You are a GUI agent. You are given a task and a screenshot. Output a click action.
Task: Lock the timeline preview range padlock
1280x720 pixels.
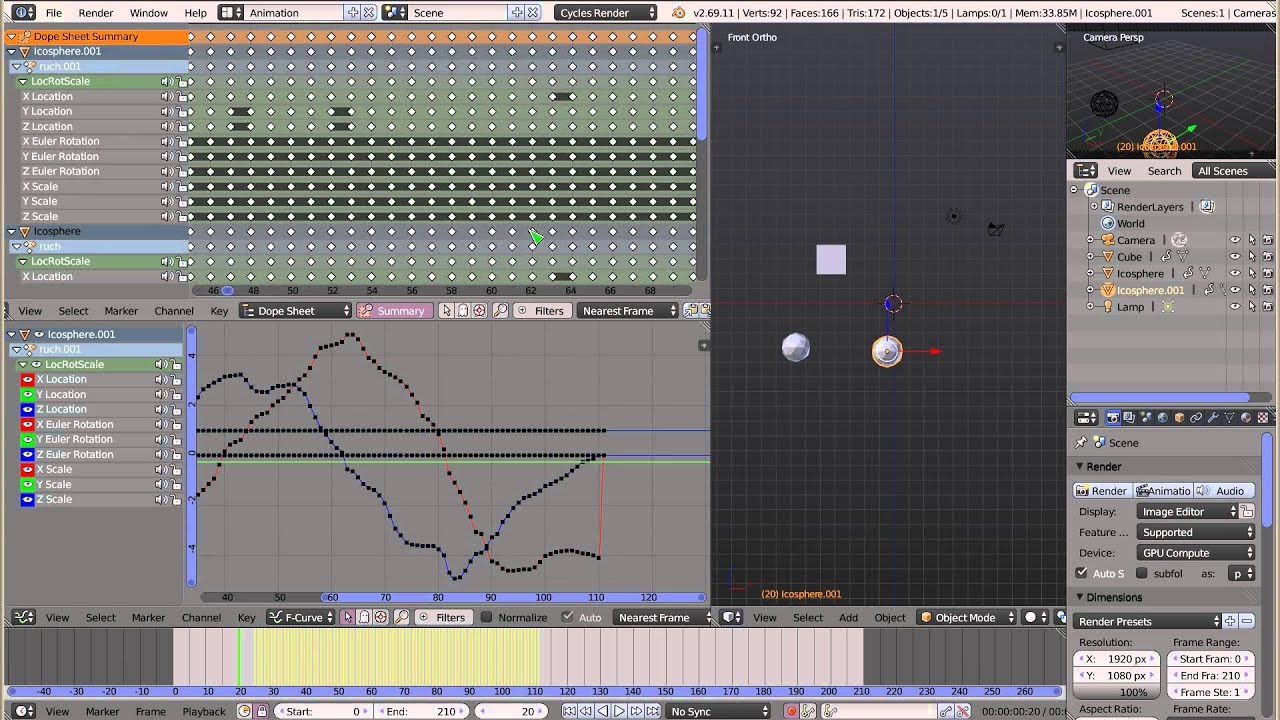(261, 711)
